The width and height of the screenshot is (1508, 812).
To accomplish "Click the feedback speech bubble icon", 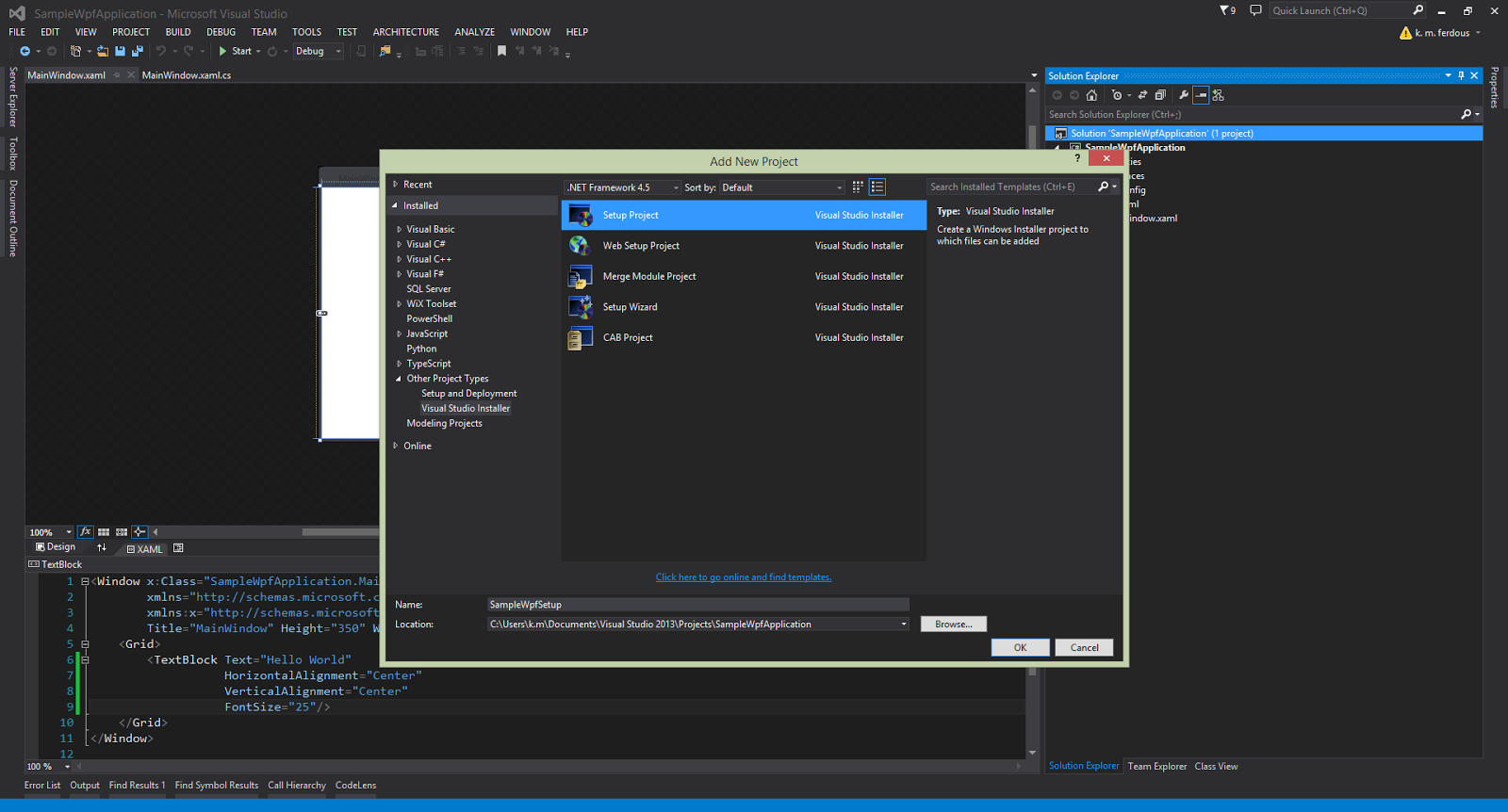I will coord(1255,10).
